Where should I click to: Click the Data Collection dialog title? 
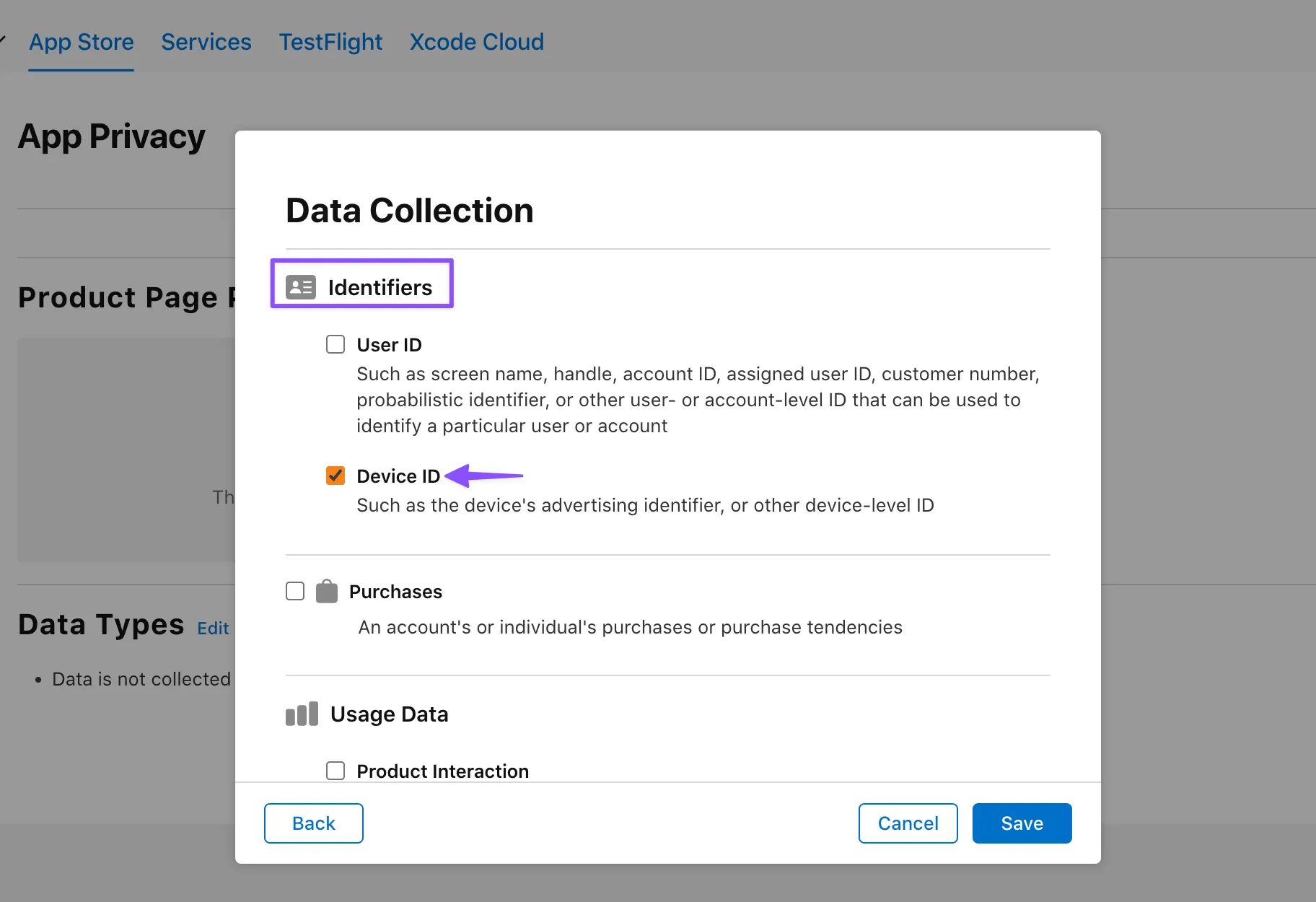pos(409,211)
